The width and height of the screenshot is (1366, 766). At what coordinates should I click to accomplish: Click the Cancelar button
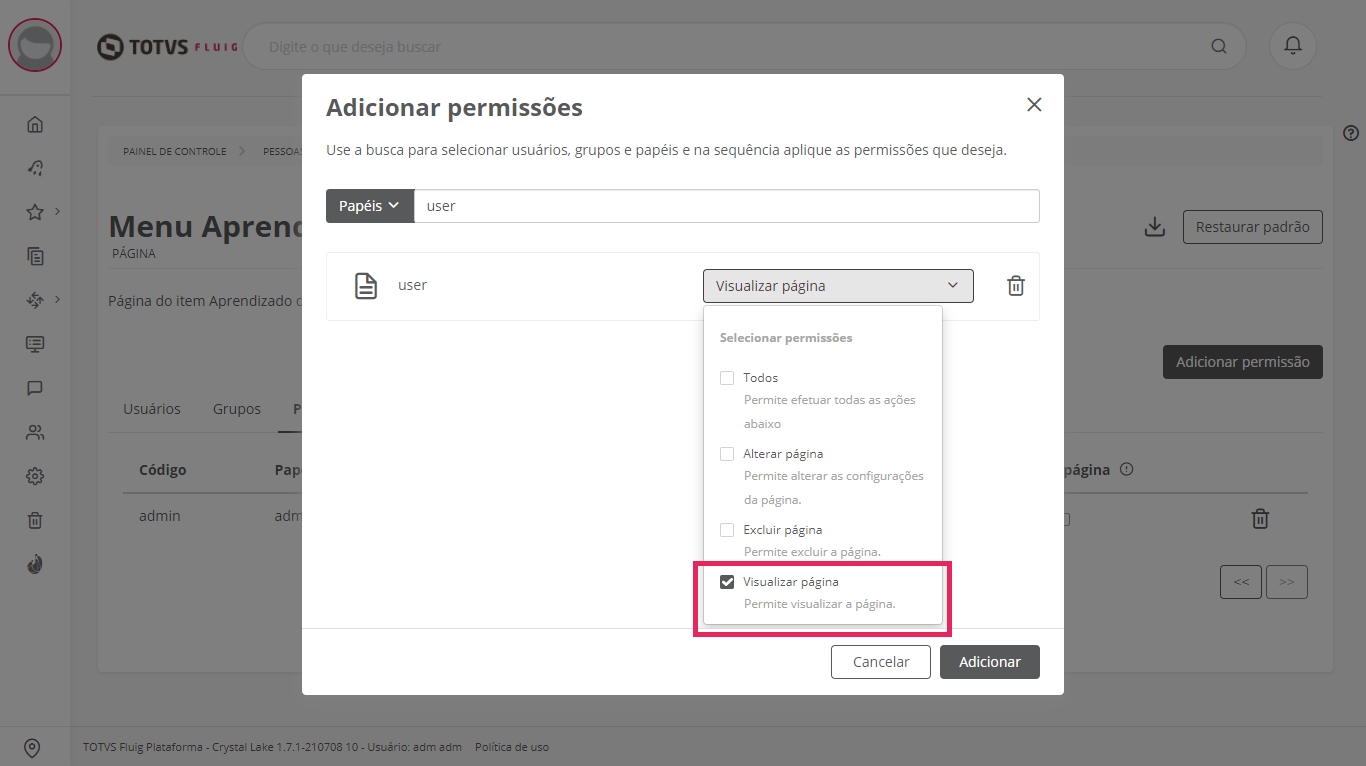click(880, 662)
